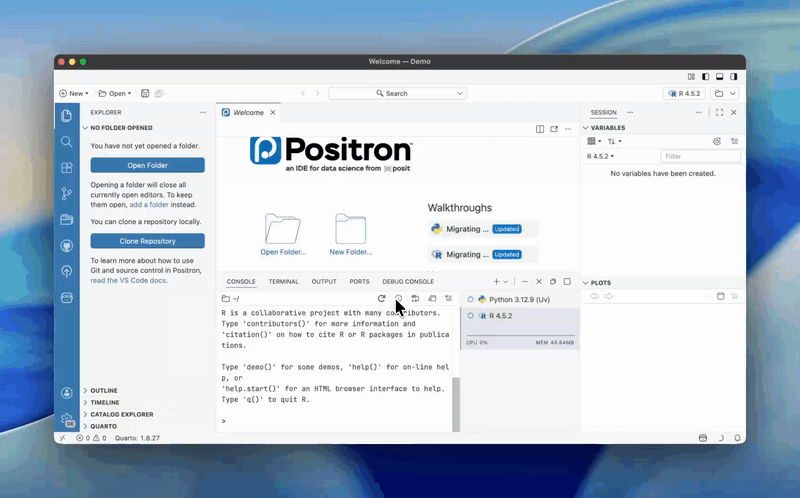Screen dimensions: 800x498
Task: Open the Source Control view
Action: click(66, 194)
